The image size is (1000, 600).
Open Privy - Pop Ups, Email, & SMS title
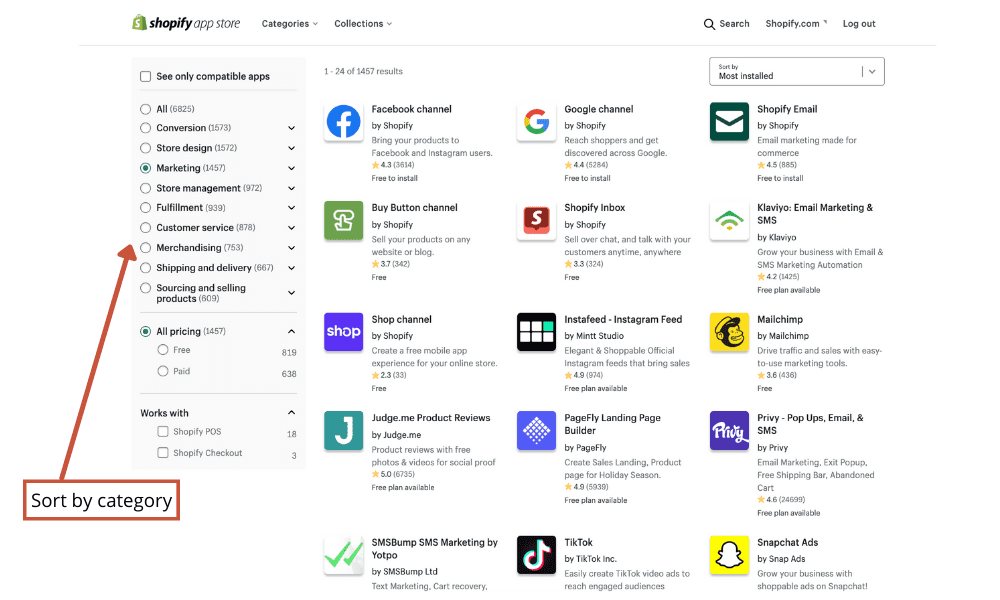click(810, 424)
